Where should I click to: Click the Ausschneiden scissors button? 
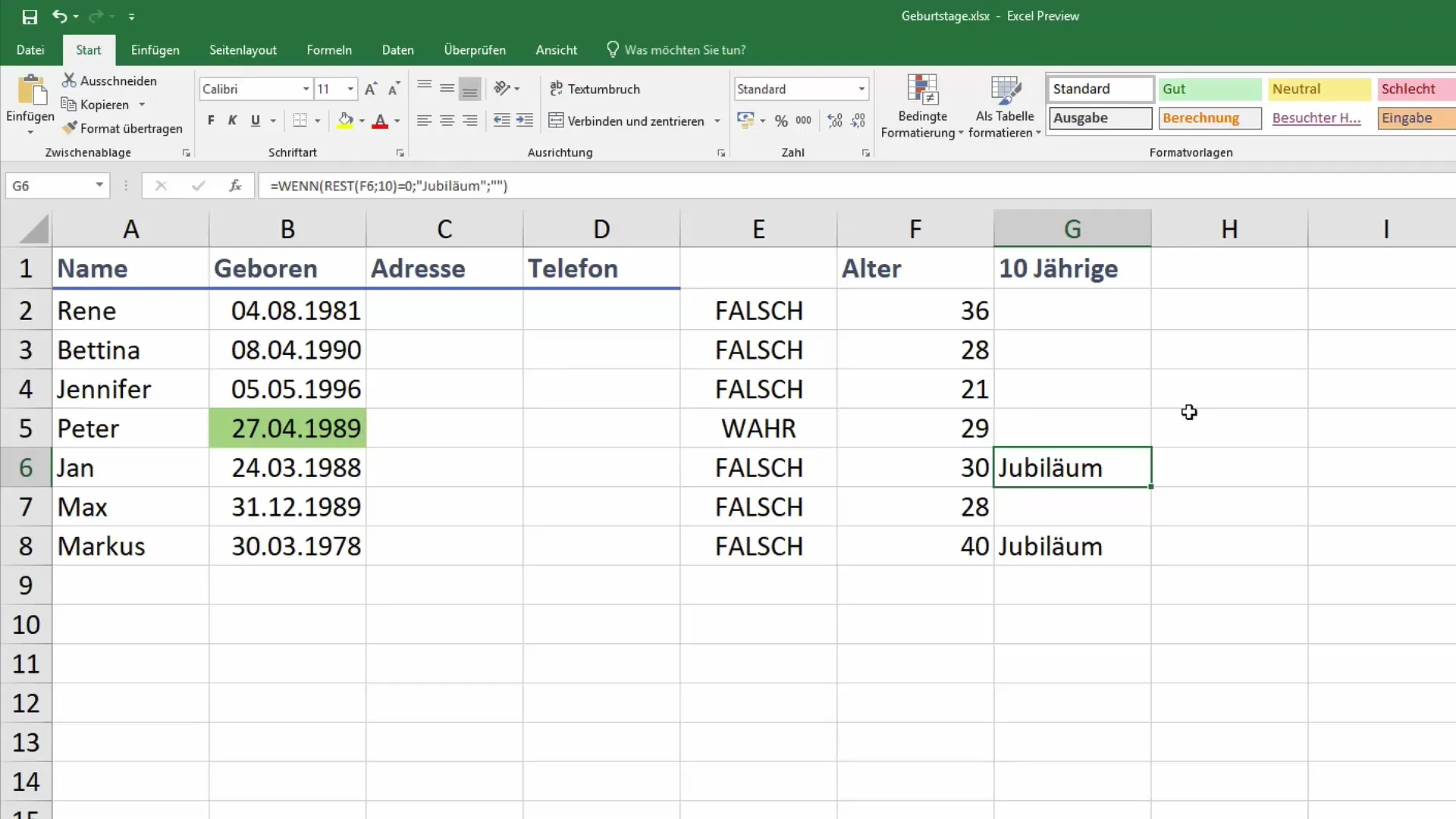pyautogui.click(x=110, y=80)
